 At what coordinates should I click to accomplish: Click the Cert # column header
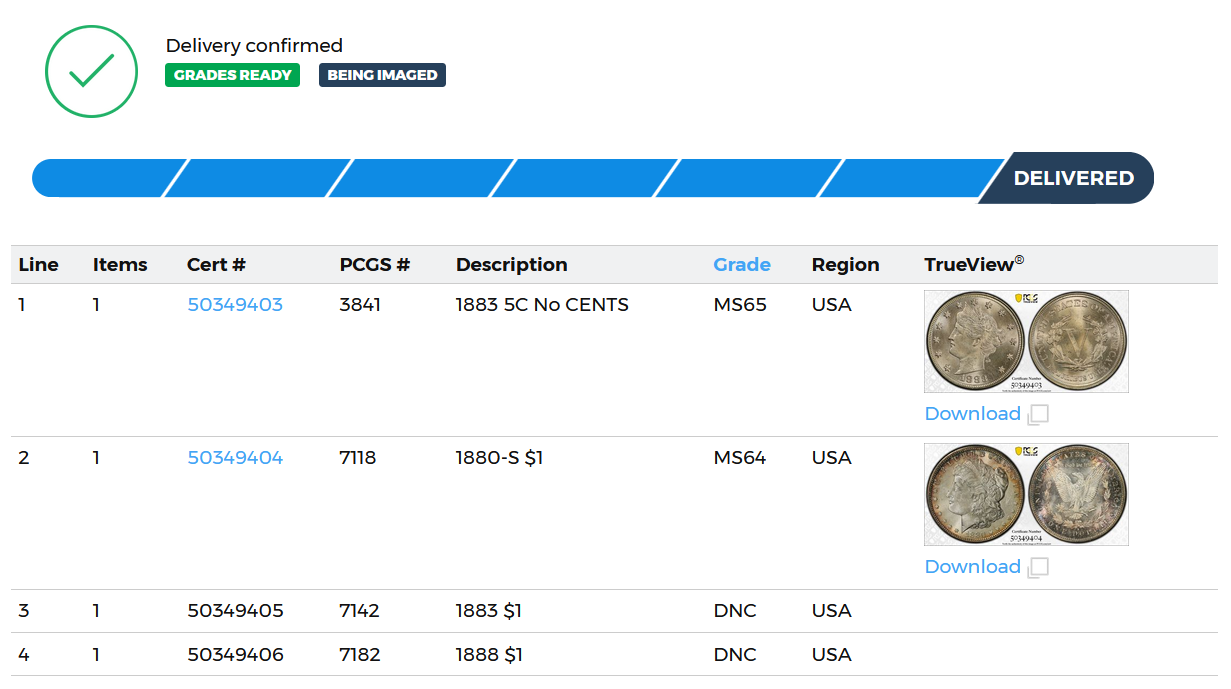coord(216,265)
